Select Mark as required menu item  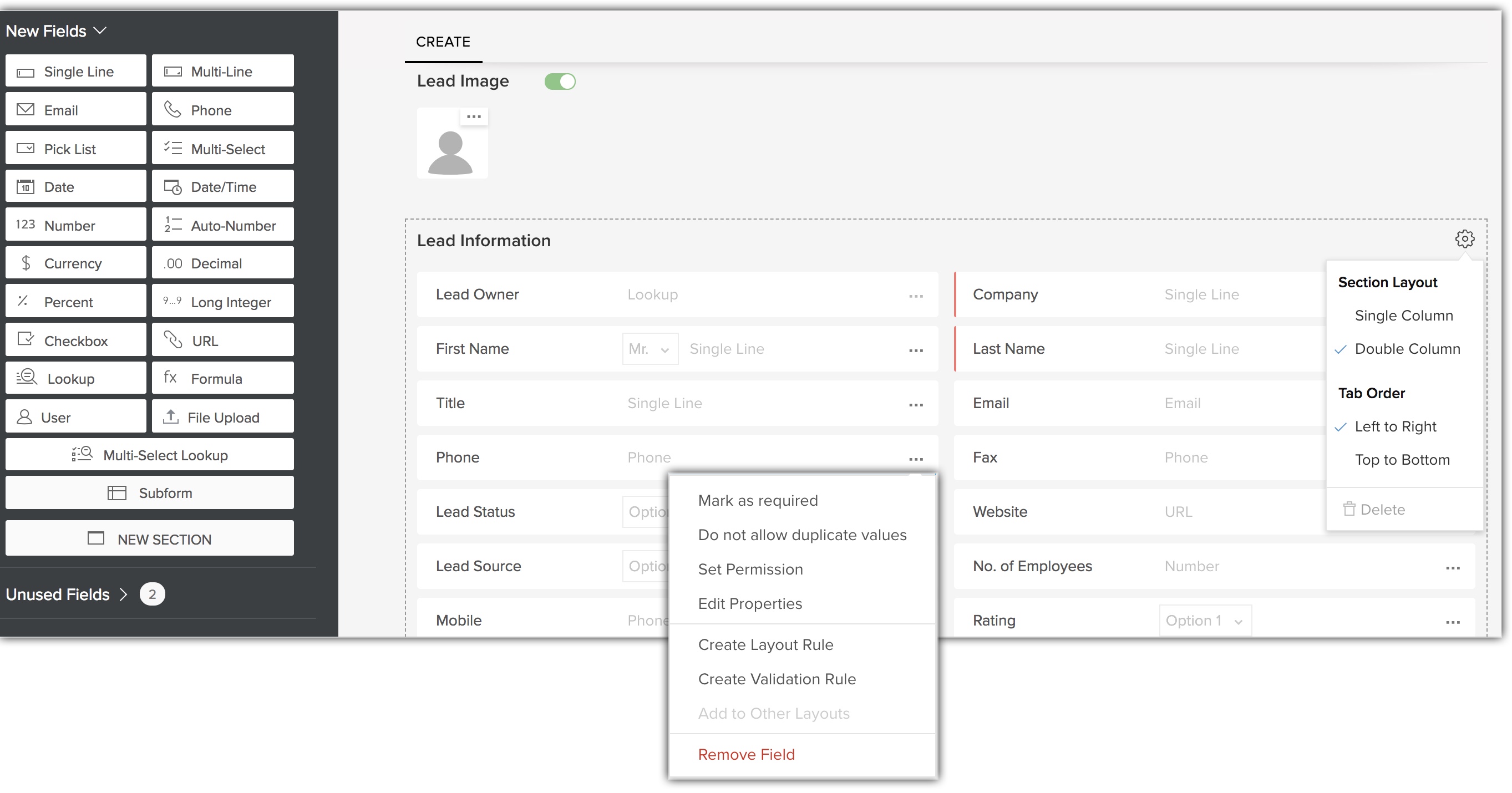[x=757, y=501]
